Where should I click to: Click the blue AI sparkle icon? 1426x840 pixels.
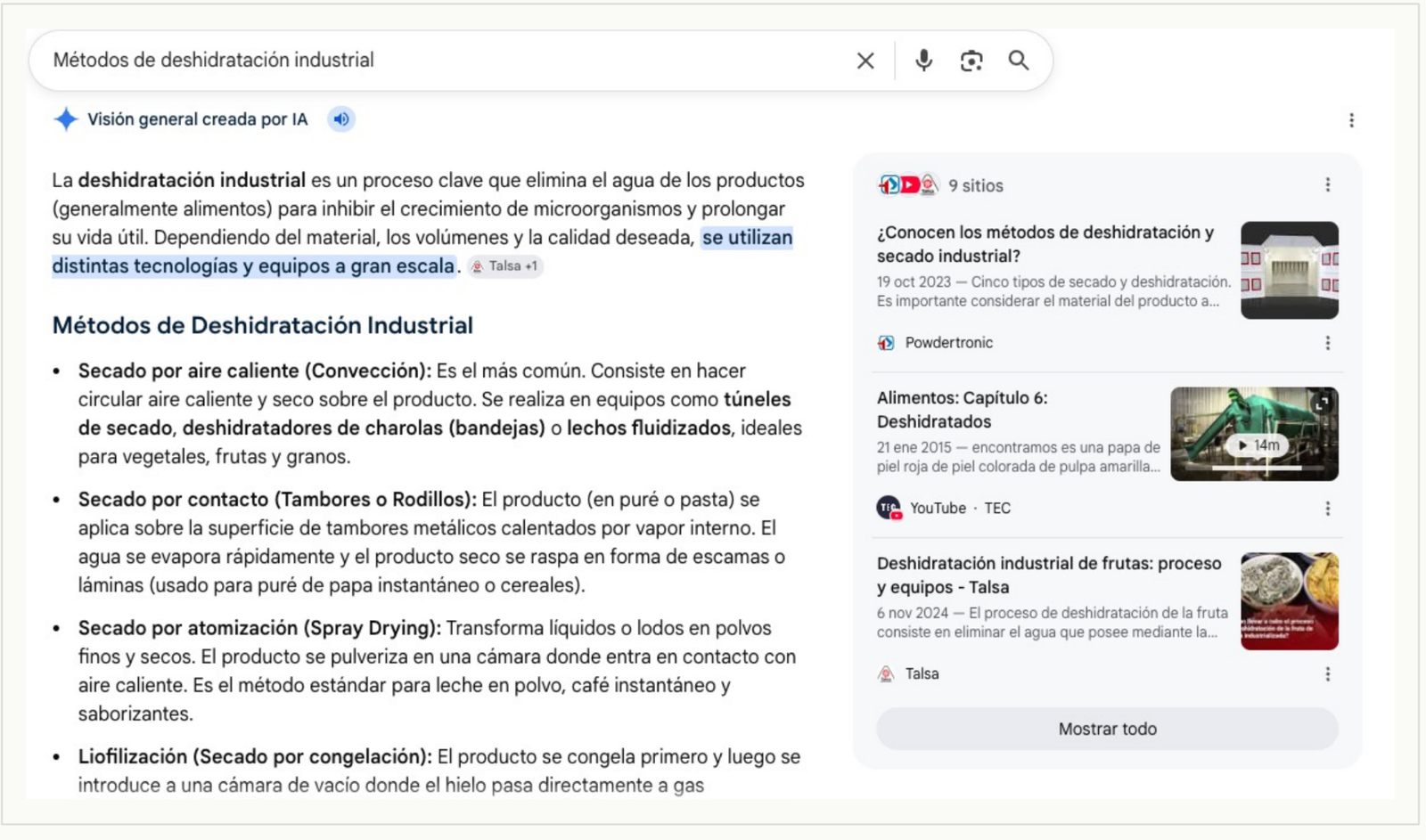(66, 119)
